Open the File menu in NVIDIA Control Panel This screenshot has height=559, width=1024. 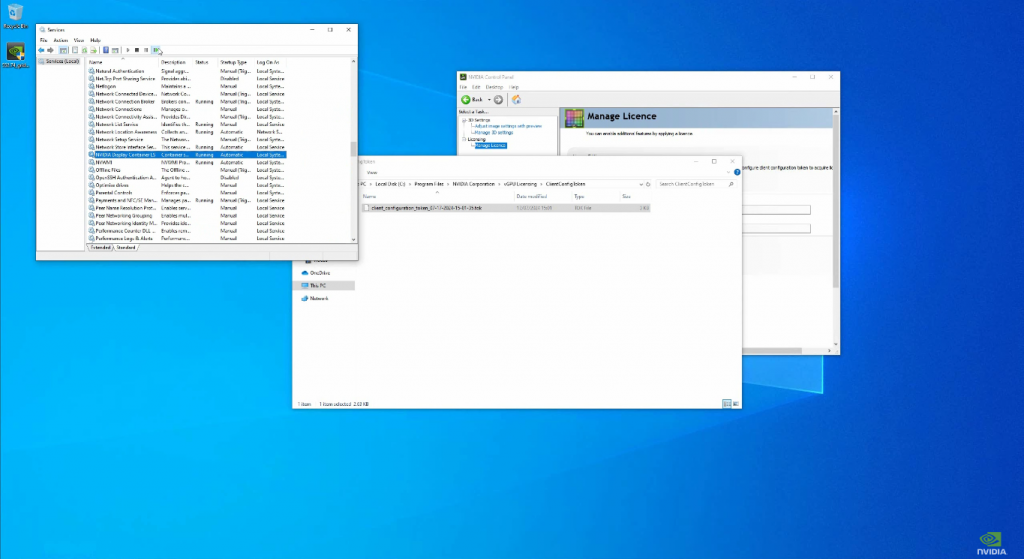(x=463, y=87)
